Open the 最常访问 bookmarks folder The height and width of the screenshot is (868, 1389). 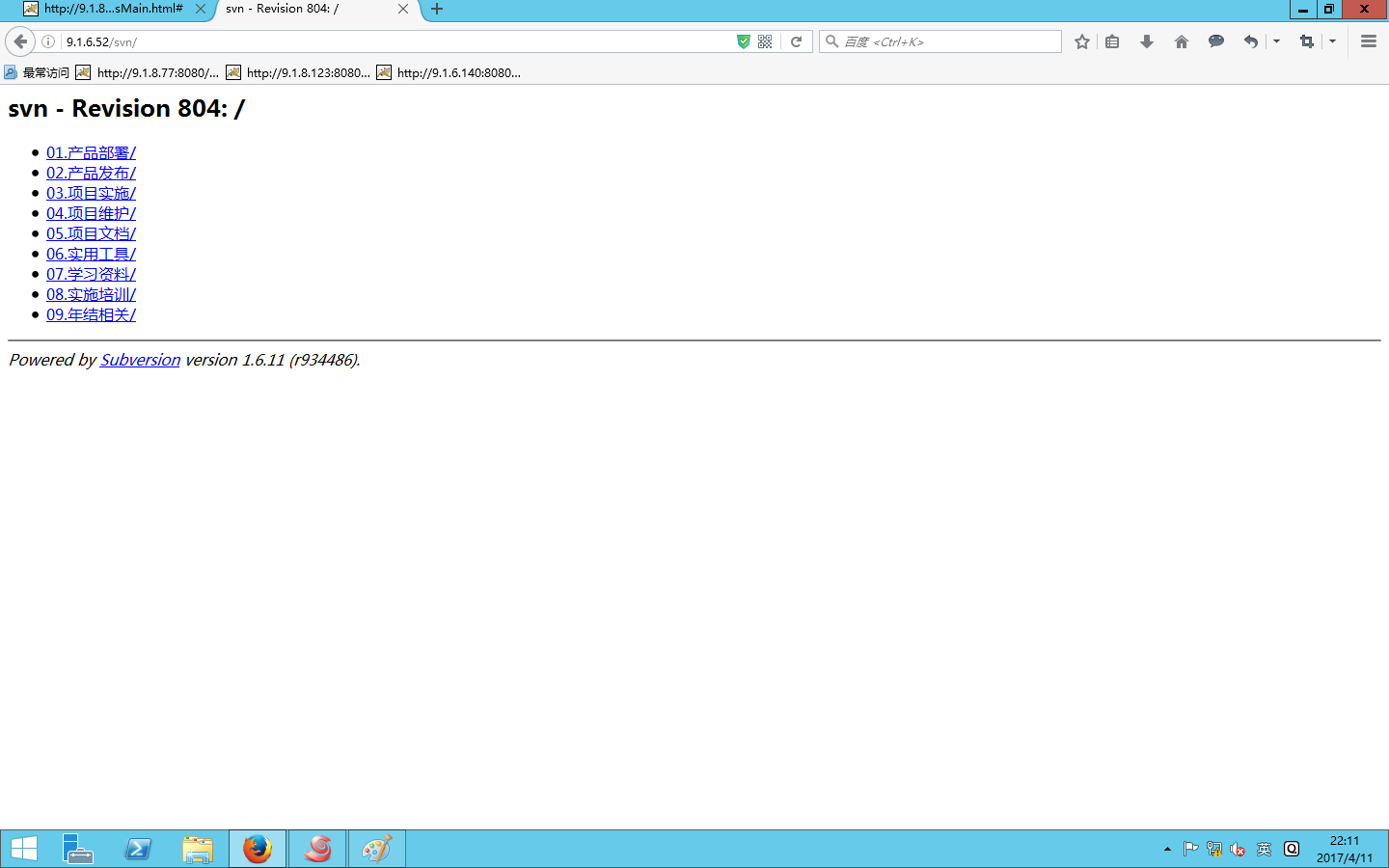coord(37,72)
